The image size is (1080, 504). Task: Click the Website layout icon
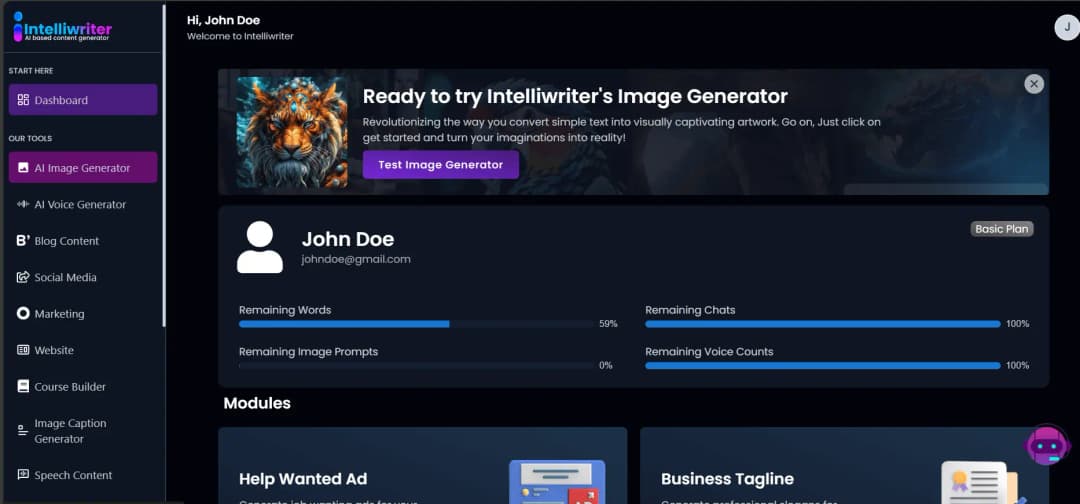point(23,350)
